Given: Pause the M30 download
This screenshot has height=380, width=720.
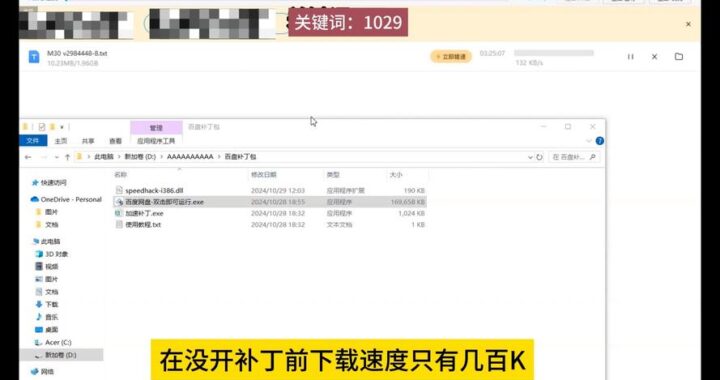Looking at the screenshot, I should (630, 57).
